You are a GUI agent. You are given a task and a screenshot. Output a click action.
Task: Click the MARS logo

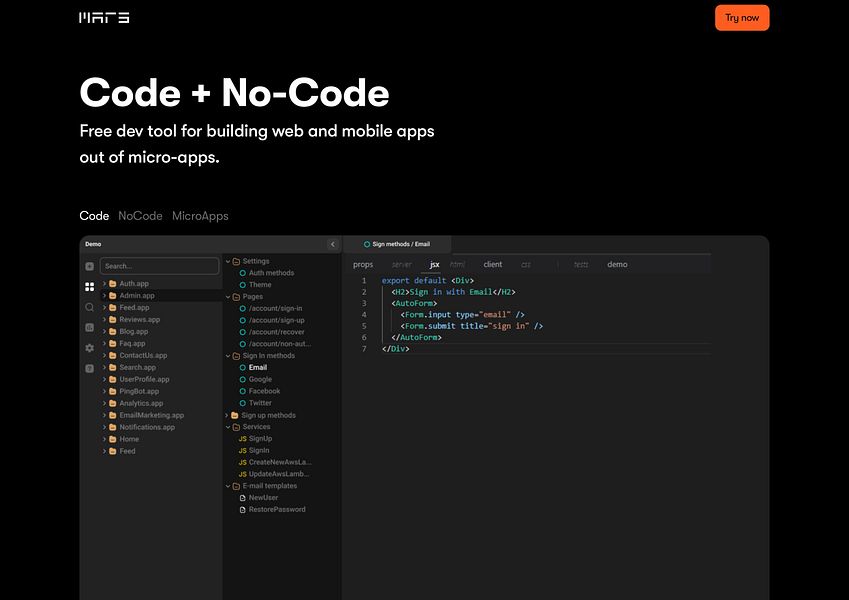tap(104, 17)
